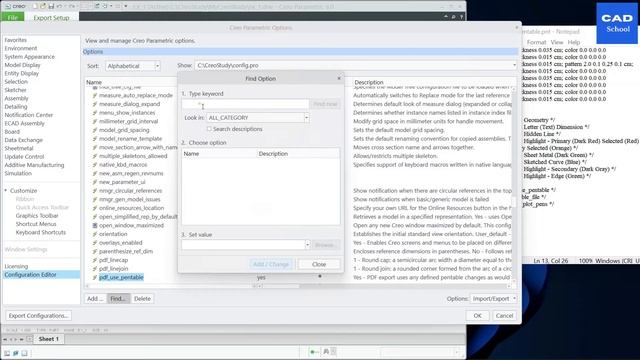Open the Set value dropdown arrow
The image size is (640, 360).
[307, 245]
